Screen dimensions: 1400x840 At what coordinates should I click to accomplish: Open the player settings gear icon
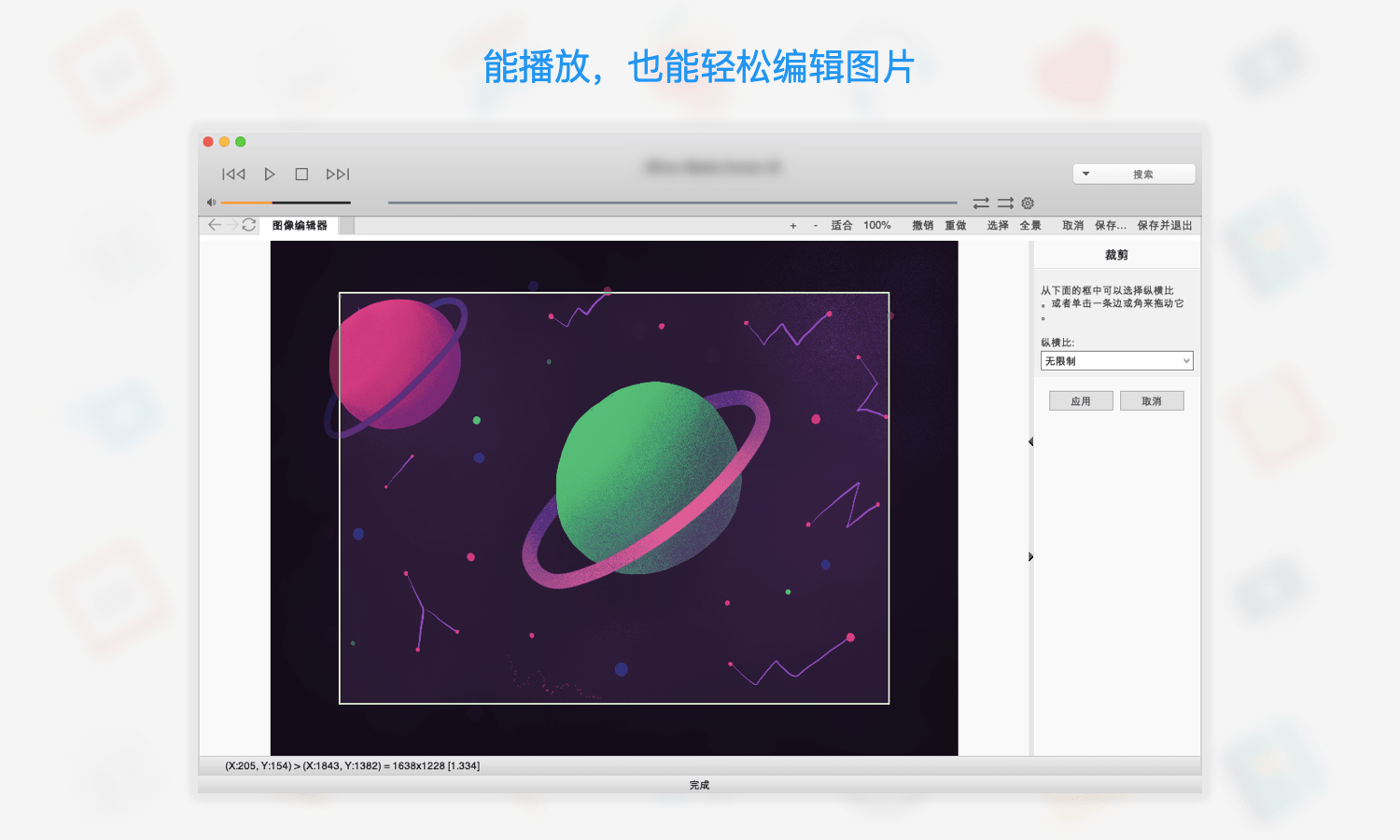click(1027, 203)
